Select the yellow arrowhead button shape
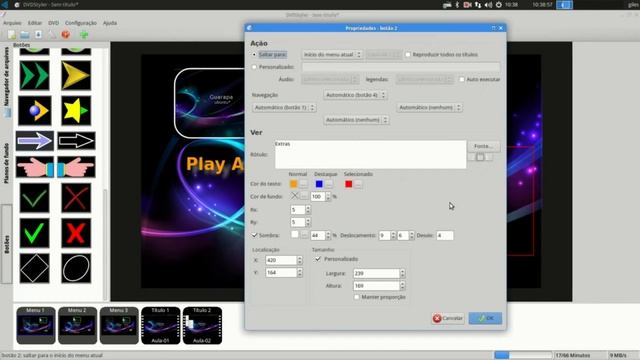 pos(76,76)
